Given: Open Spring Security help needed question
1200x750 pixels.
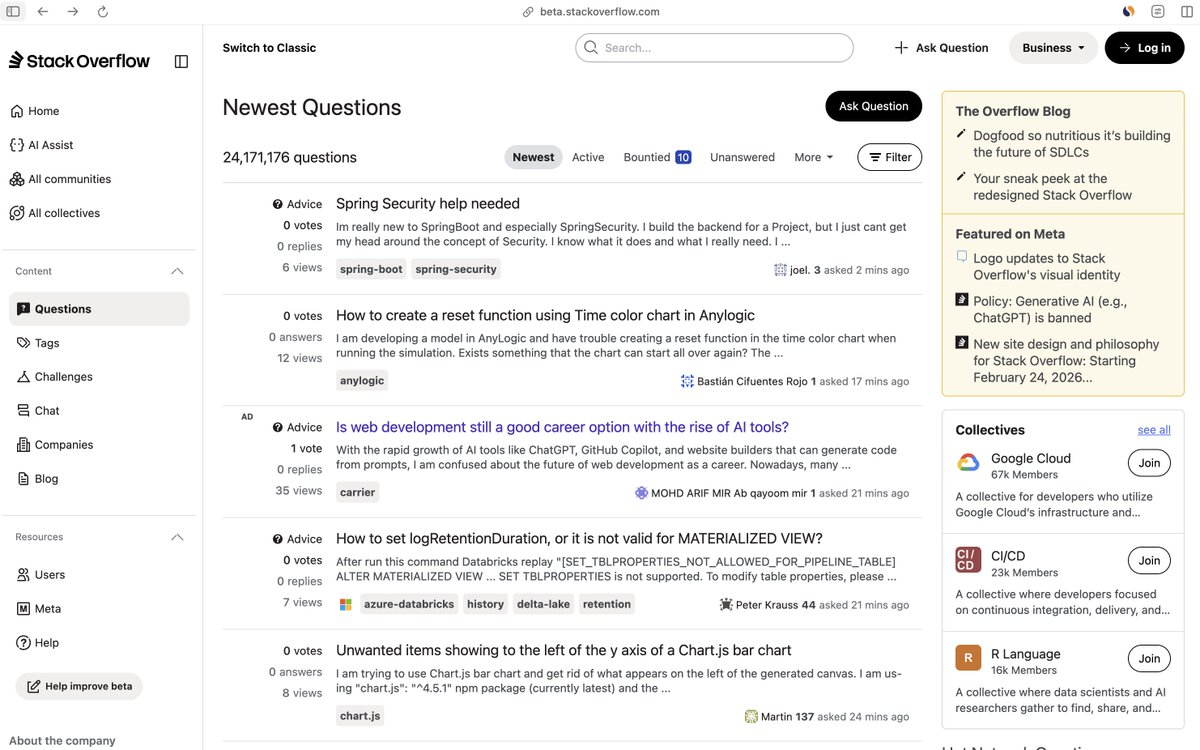Looking at the screenshot, I should coord(428,203).
